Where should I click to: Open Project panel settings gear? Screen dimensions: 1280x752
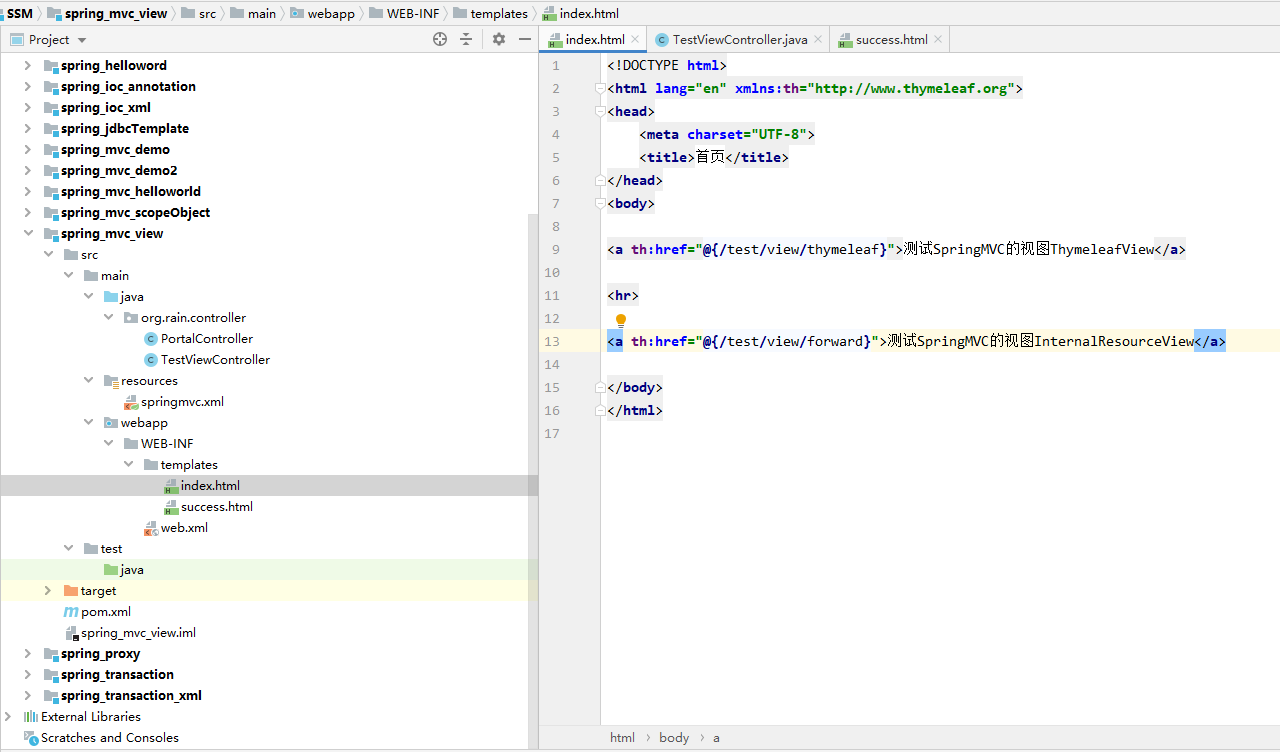pos(499,39)
